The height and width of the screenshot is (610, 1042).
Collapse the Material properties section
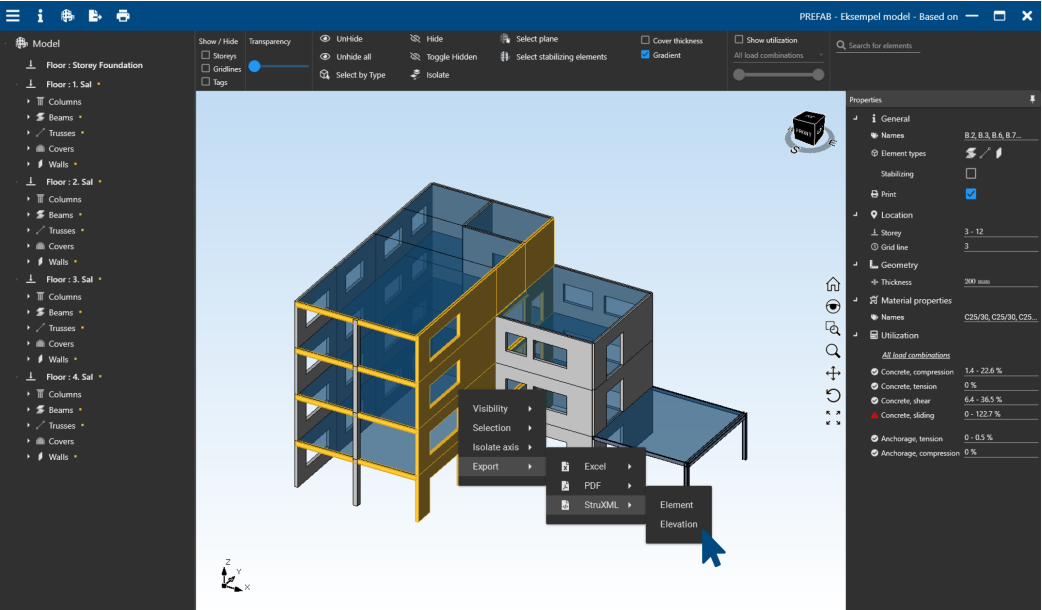pyautogui.click(x=856, y=300)
